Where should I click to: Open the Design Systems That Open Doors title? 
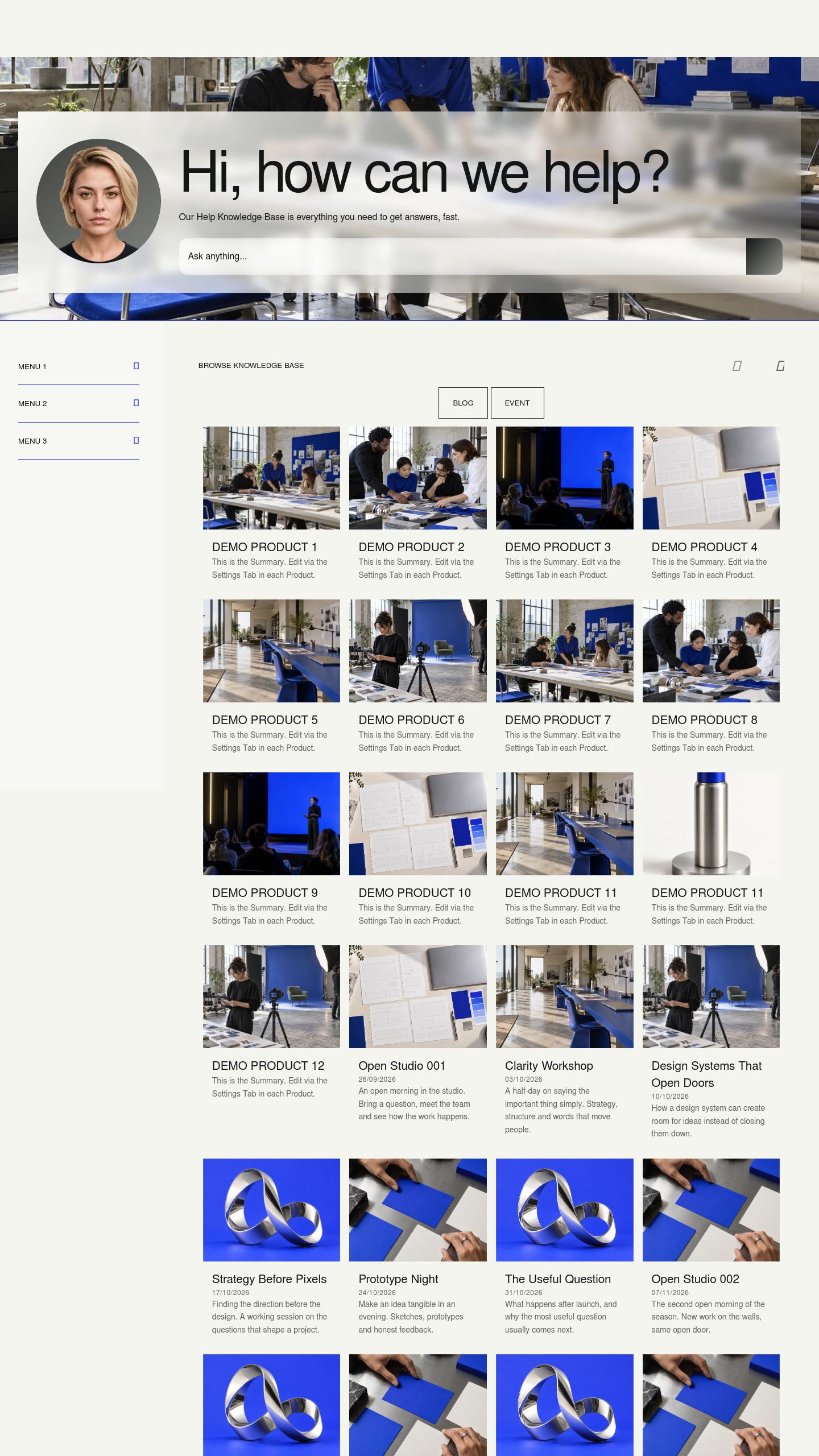[706, 1074]
